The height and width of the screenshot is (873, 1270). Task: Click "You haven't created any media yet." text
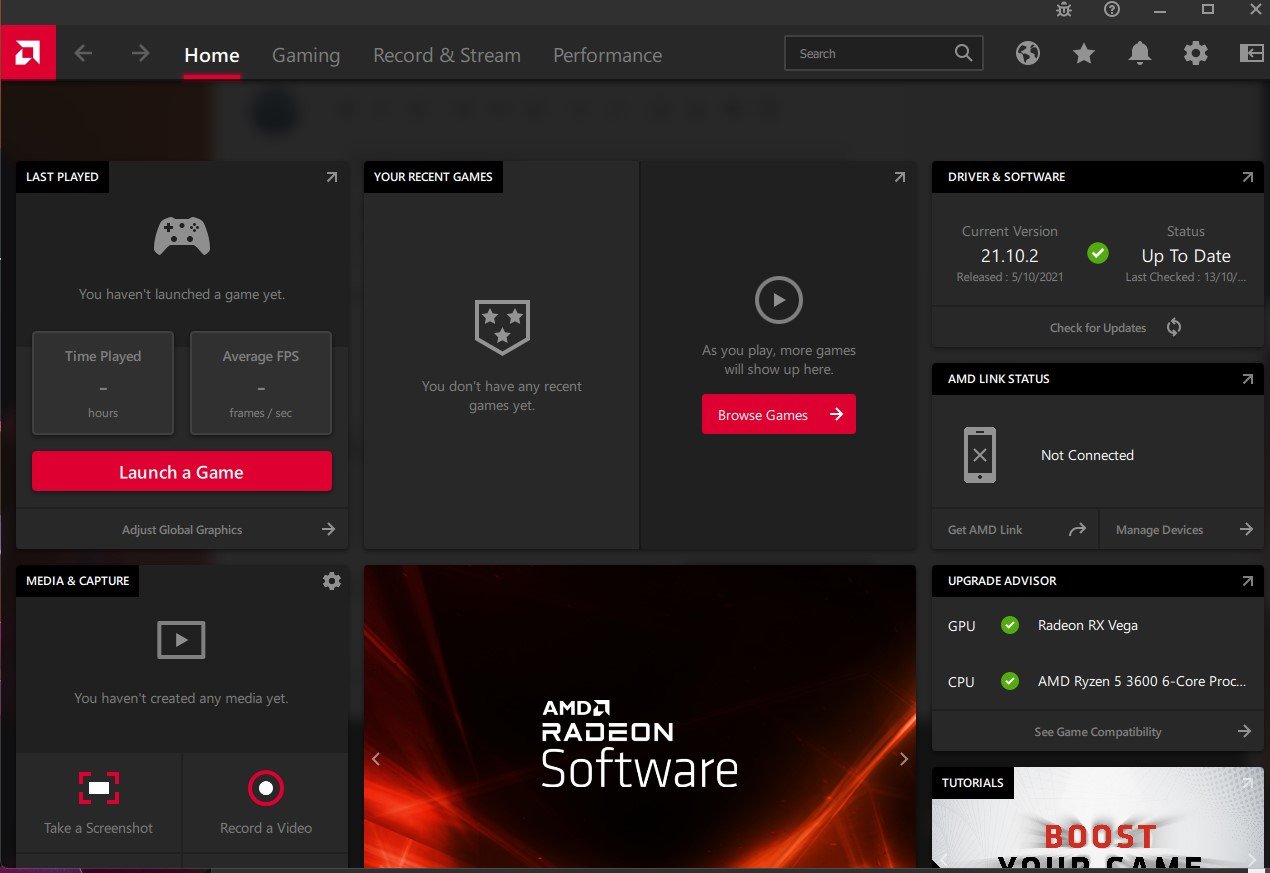pyautogui.click(x=181, y=698)
